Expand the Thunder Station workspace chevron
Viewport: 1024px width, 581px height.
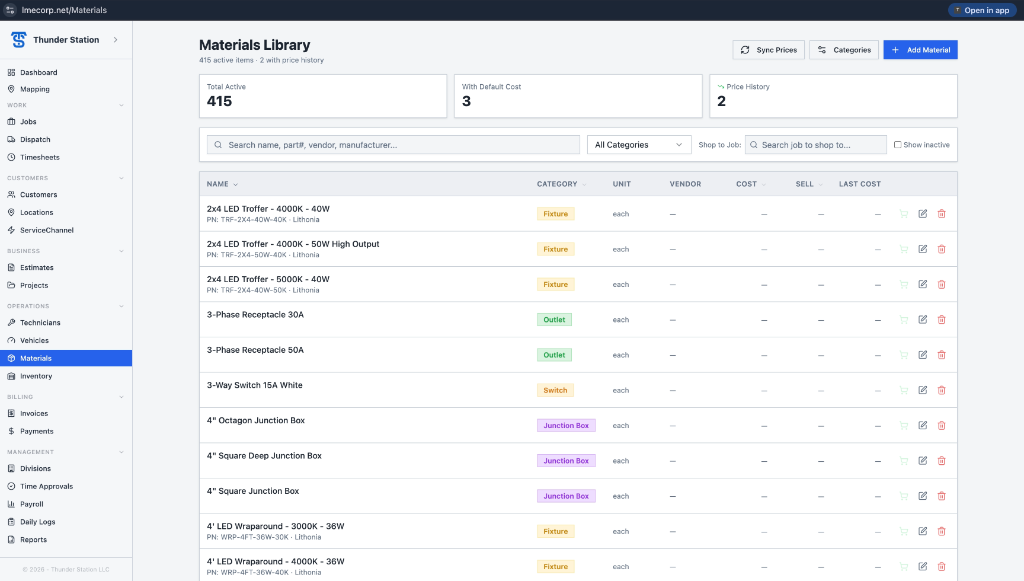116,40
